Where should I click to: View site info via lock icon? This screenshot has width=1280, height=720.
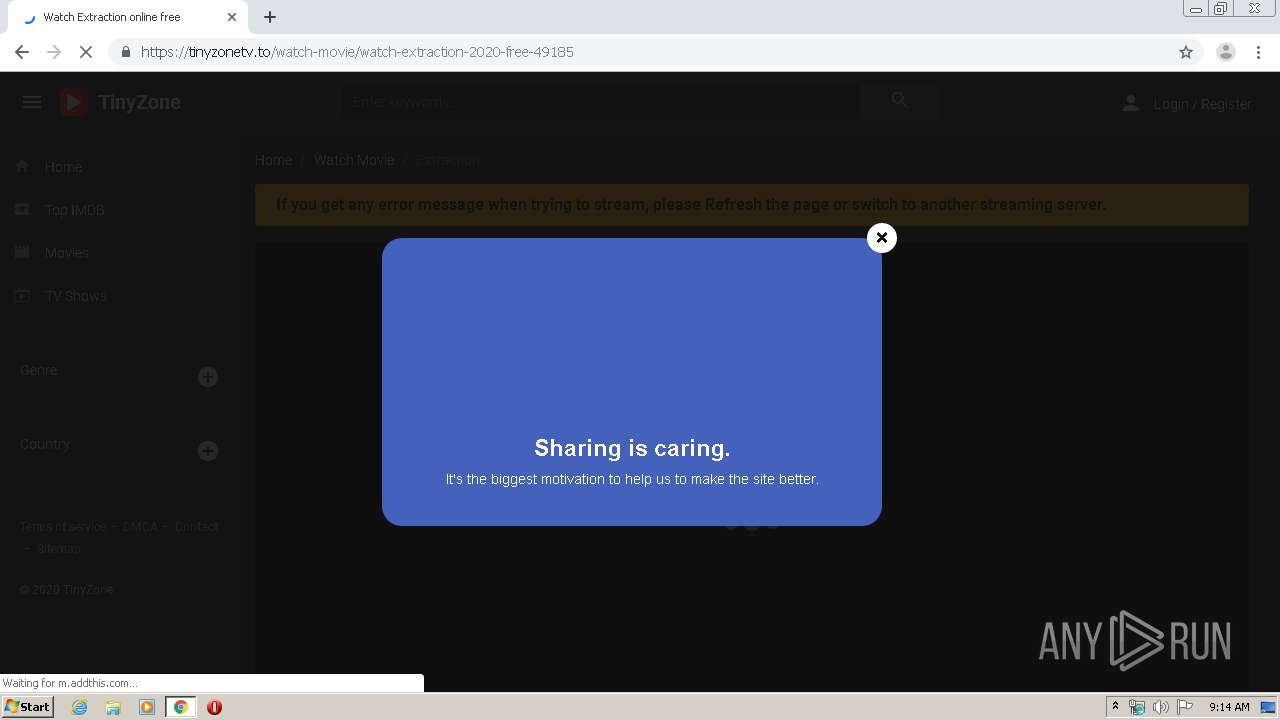pyautogui.click(x=125, y=52)
